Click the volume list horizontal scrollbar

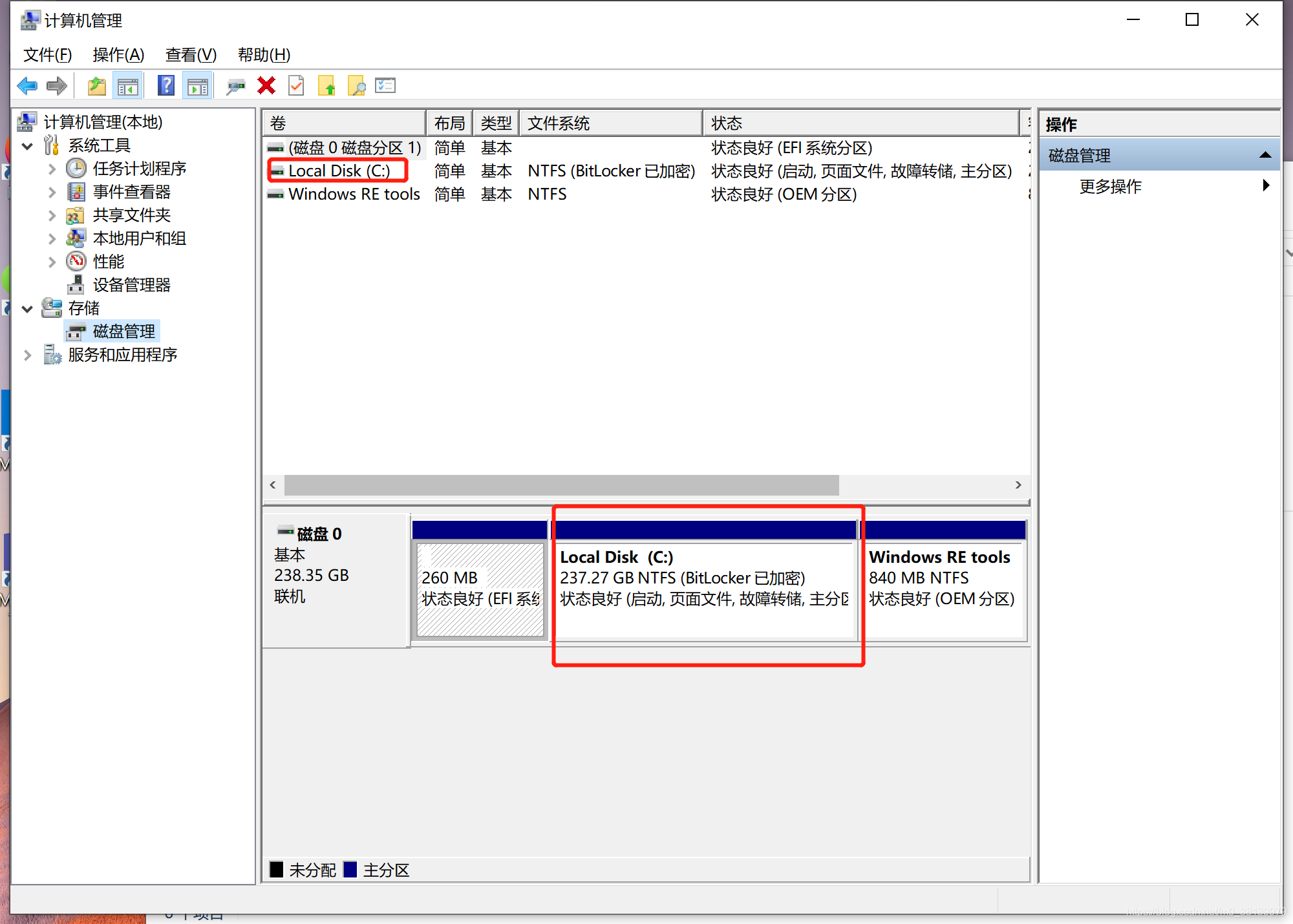coord(561,485)
